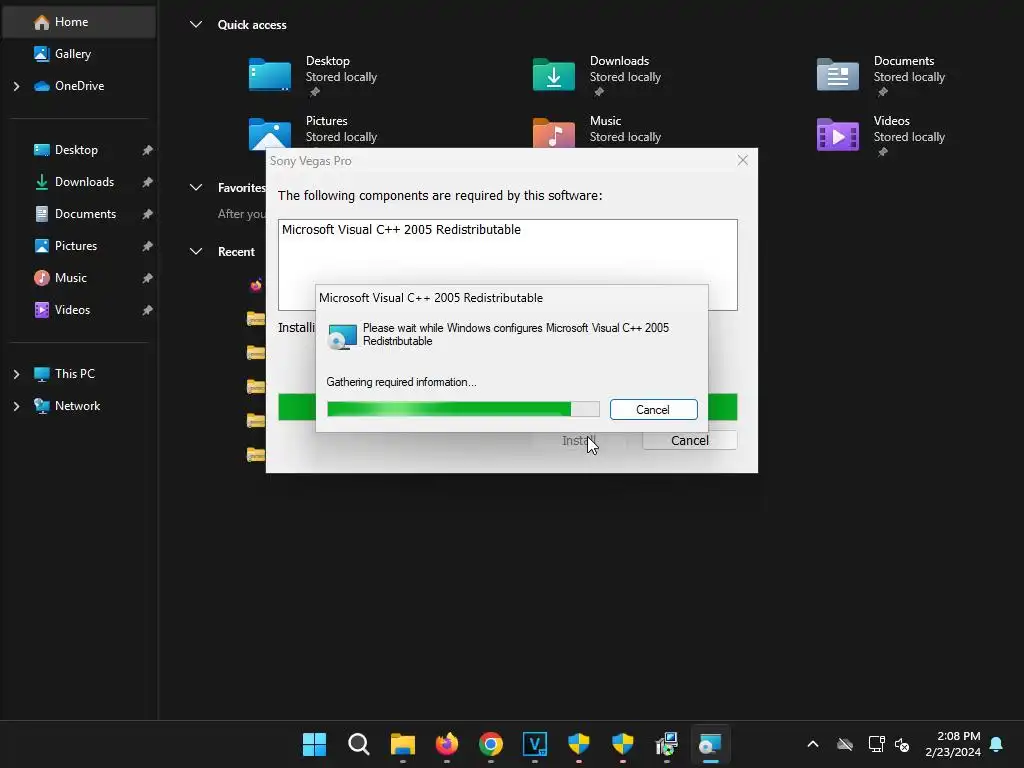Click the pin icon beside sidebar Documents
Screen dimensions: 1024x768
click(x=148, y=214)
